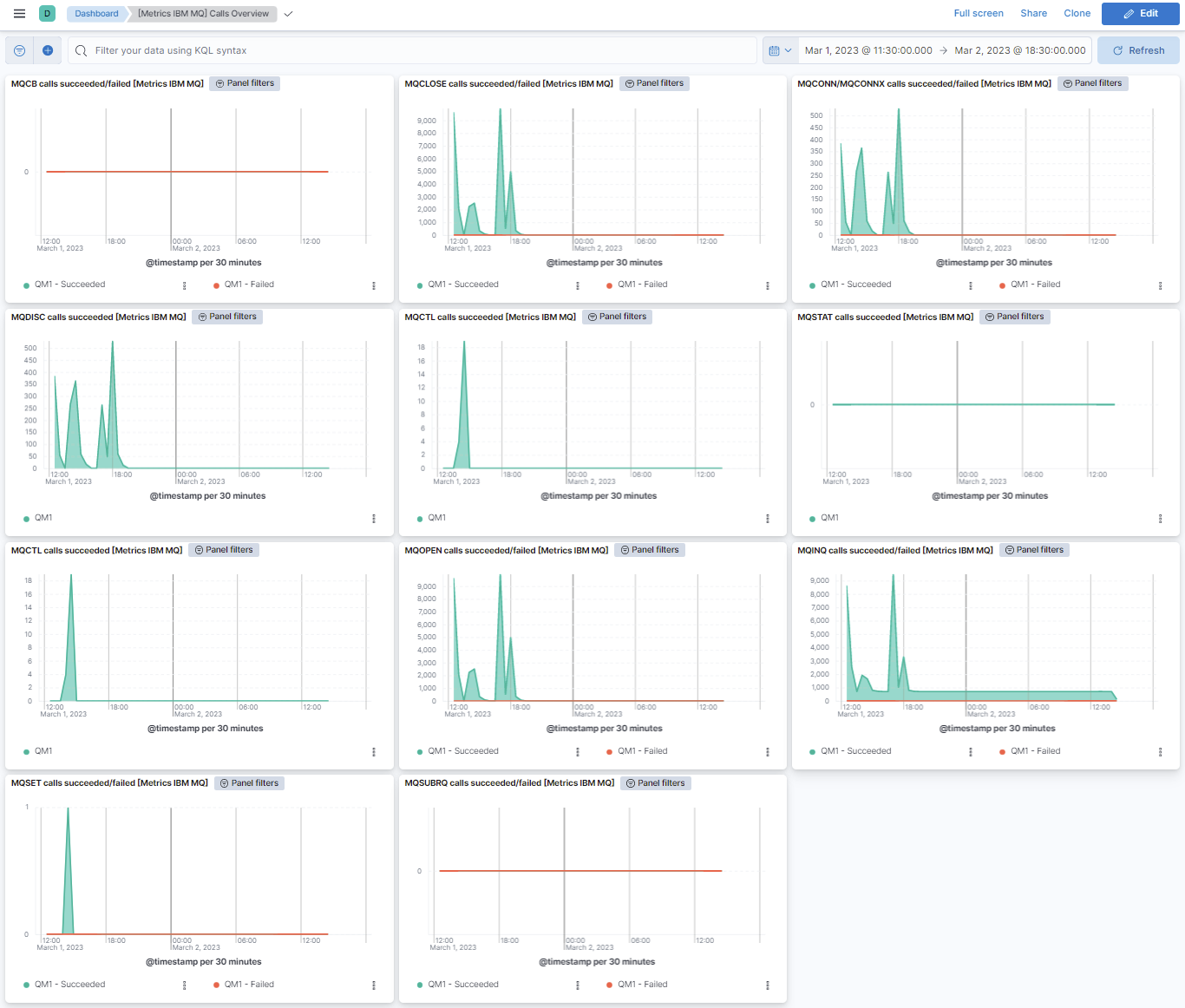The image size is (1185, 1008).
Task: Open legend options for MQCB QM1 - Failed
Action: click(x=374, y=285)
